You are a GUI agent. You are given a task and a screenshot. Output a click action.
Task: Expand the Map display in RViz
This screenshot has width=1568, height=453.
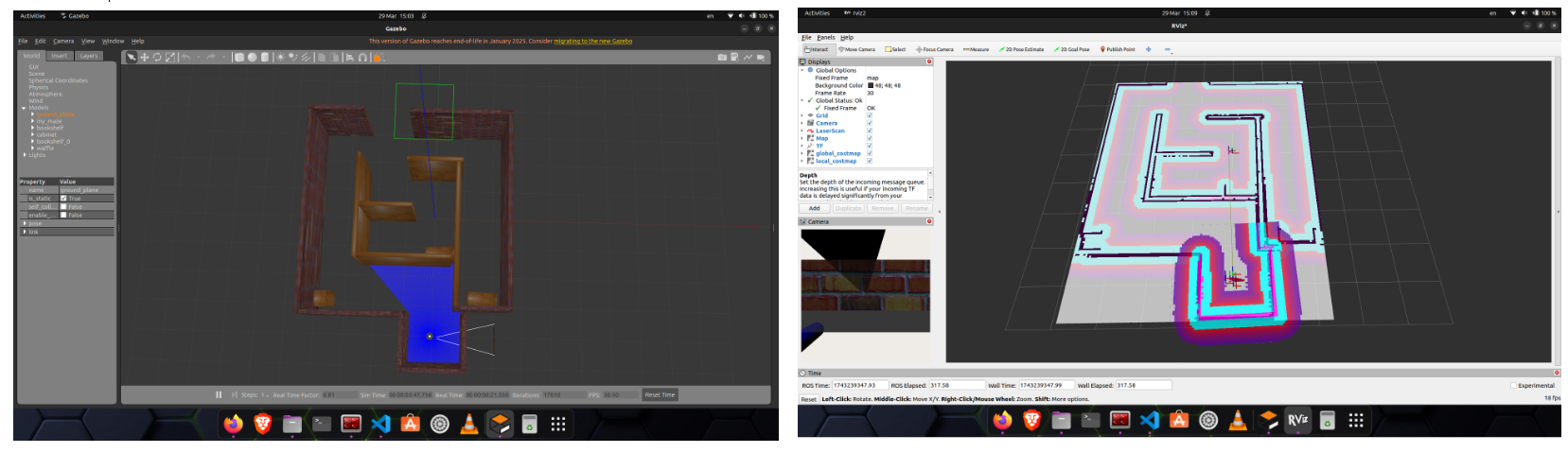(x=802, y=138)
